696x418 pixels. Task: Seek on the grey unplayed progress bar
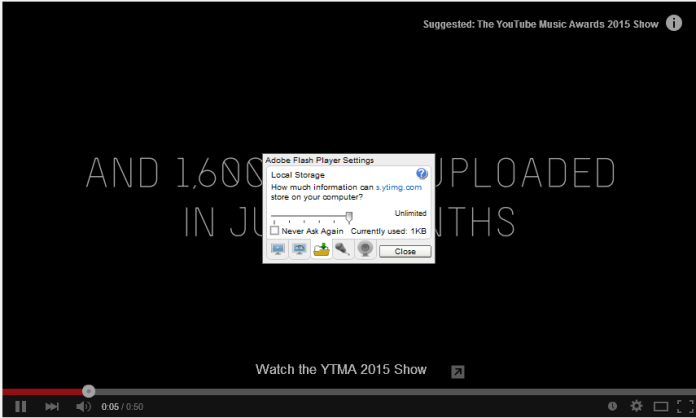coord(395,392)
